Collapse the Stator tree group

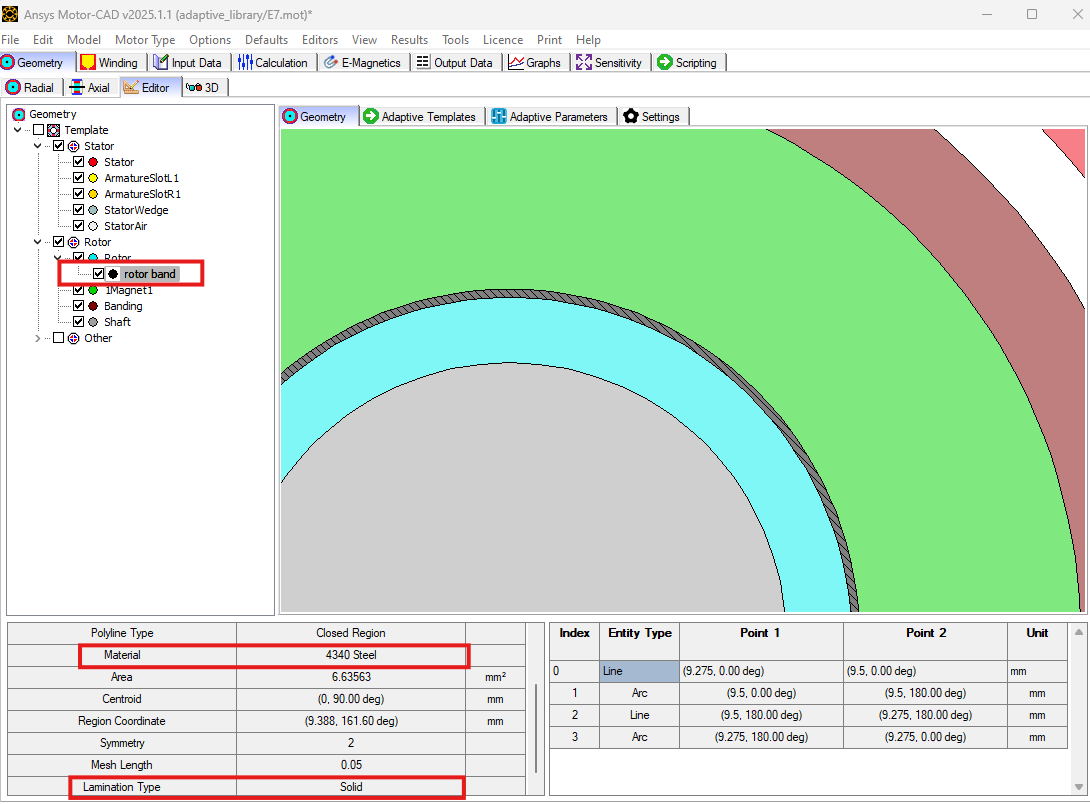(x=38, y=146)
